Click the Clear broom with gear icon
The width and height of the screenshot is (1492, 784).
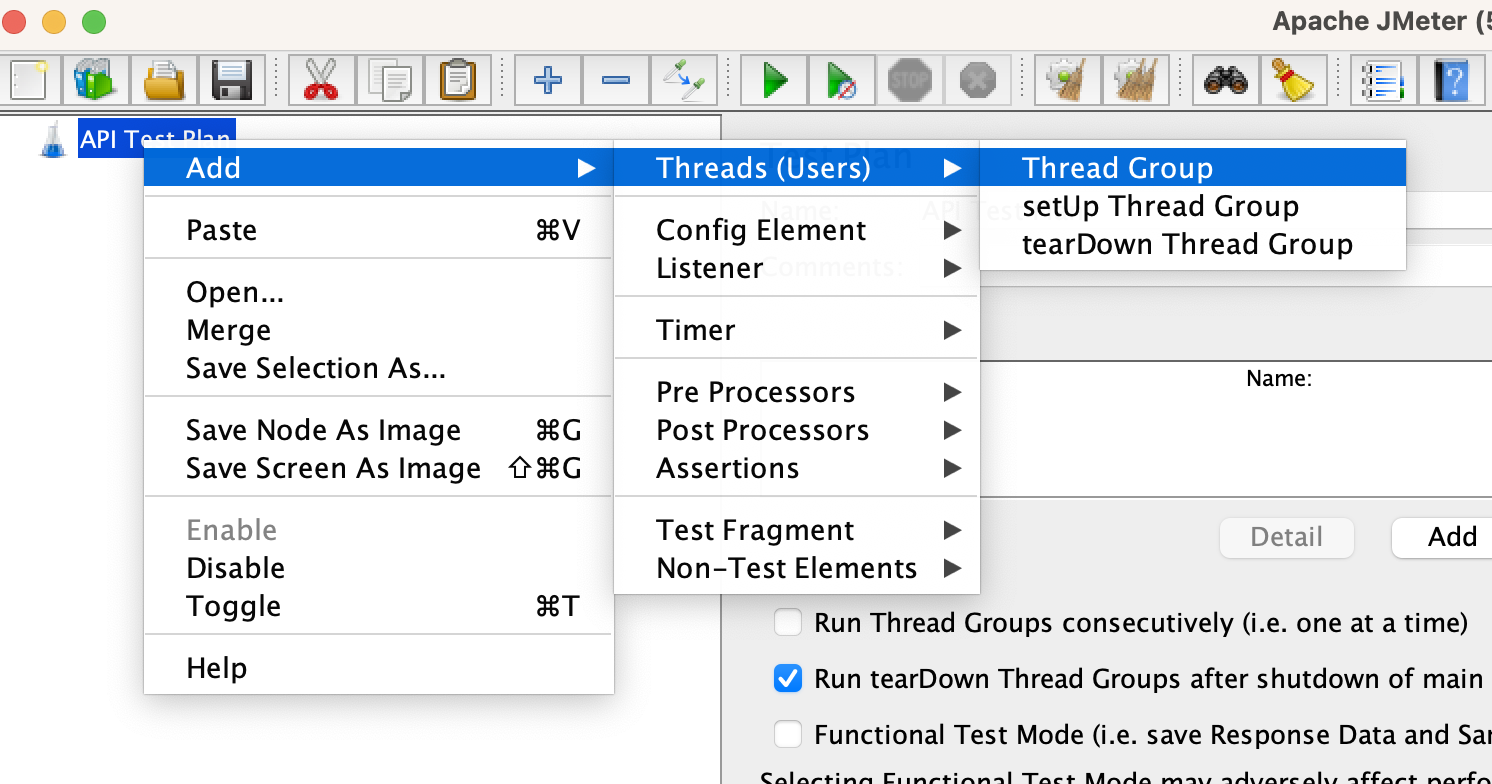(1068, 78)
